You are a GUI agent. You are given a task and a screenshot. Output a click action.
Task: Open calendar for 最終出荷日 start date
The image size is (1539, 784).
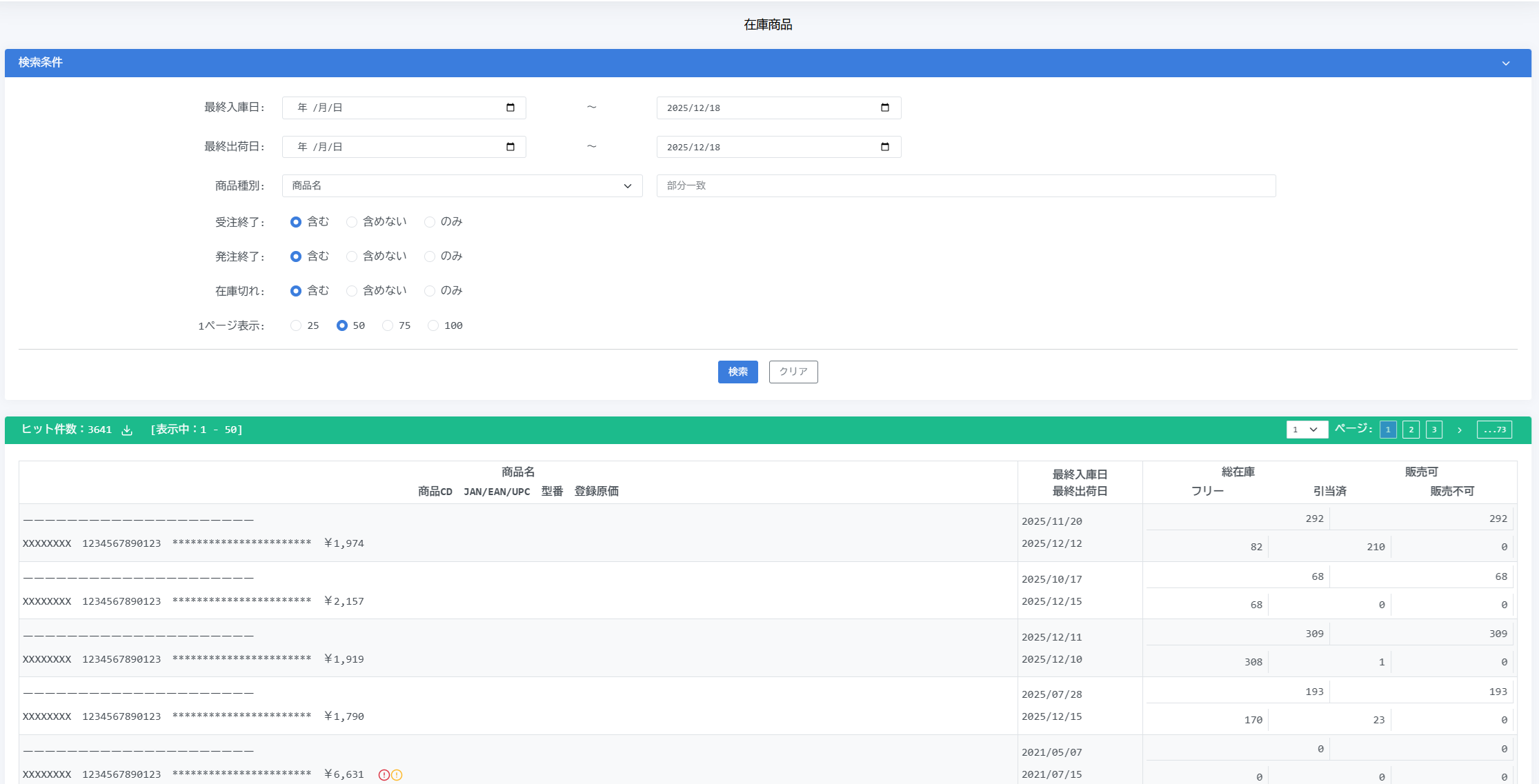(510, 147)
